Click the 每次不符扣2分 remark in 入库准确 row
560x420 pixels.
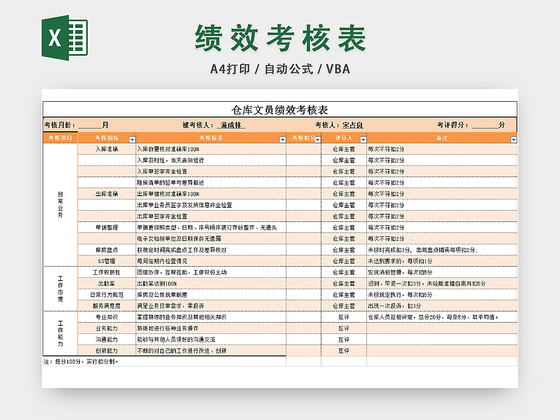(x=442, y=149)
